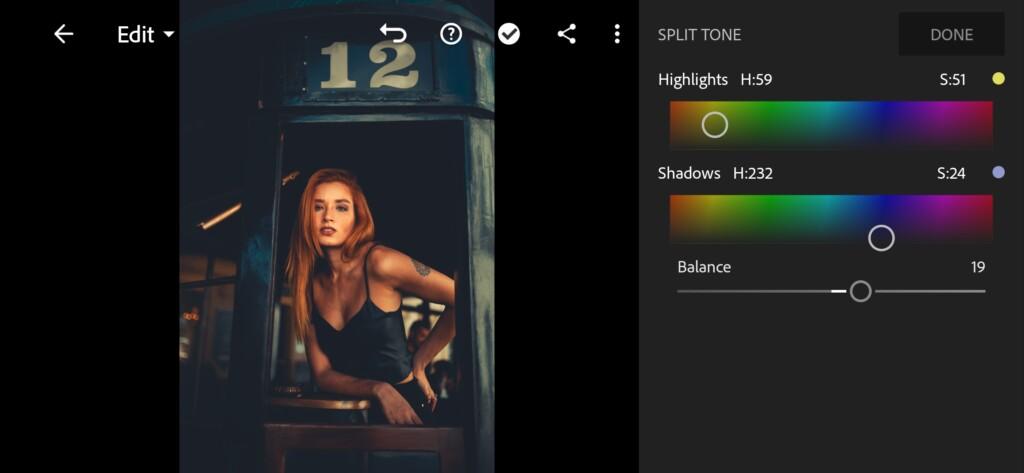Click the Highlights label
Image resolution: width=1024 pixels, height=473 pixels.
click(693, 80)
